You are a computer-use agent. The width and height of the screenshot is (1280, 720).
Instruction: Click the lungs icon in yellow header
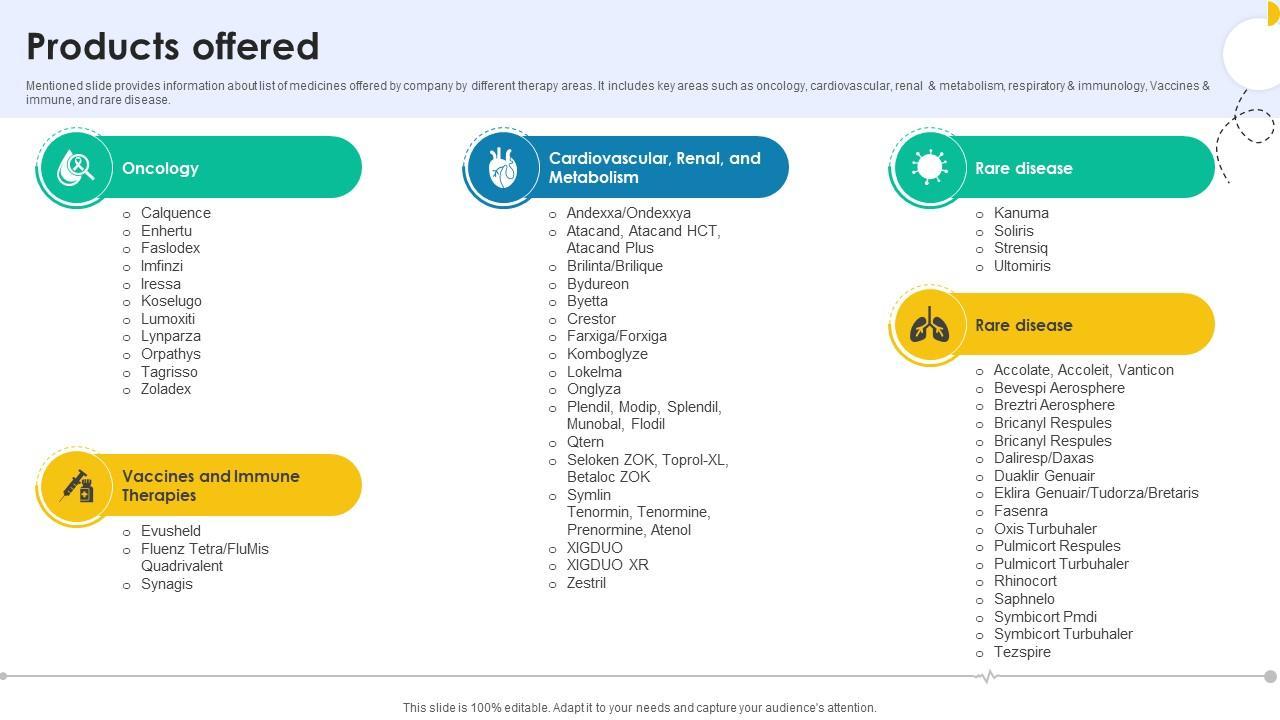click(929, 325)
